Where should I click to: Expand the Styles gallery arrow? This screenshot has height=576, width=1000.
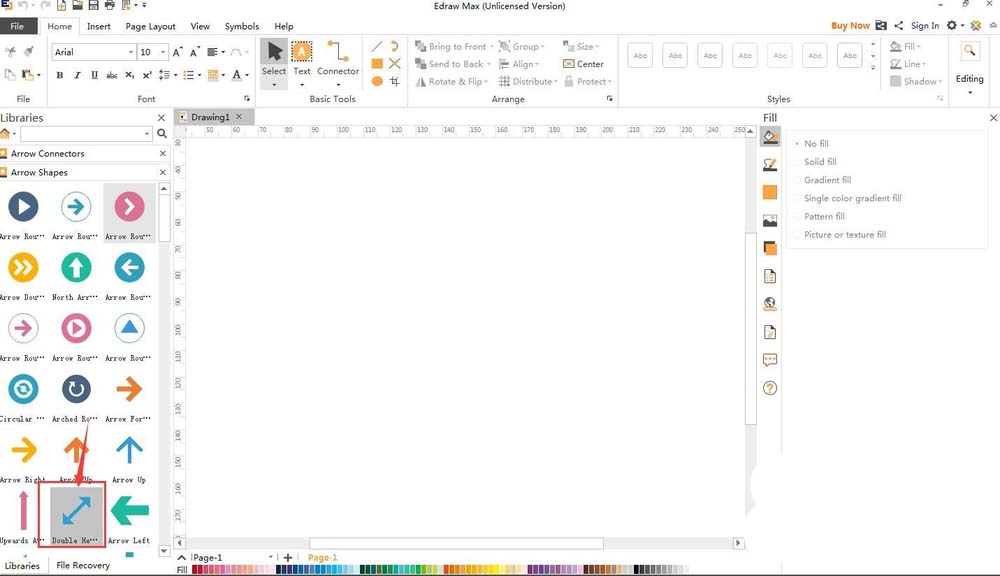[873, 69]
